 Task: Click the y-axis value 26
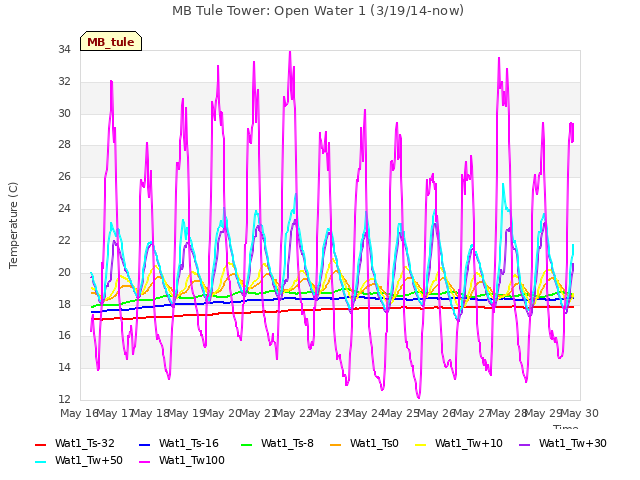[64, 176]
